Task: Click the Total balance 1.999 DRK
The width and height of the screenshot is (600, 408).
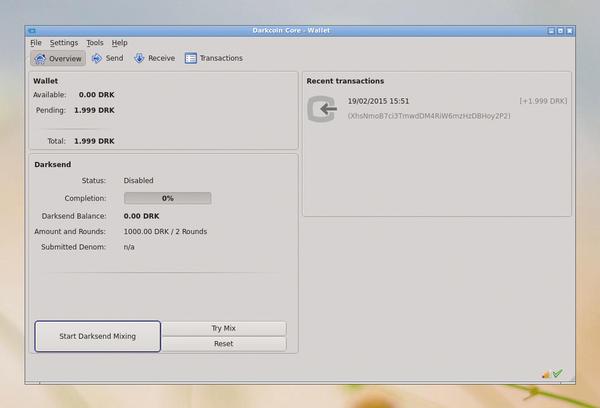Action: pyautogui.click(x=94, y=141)
